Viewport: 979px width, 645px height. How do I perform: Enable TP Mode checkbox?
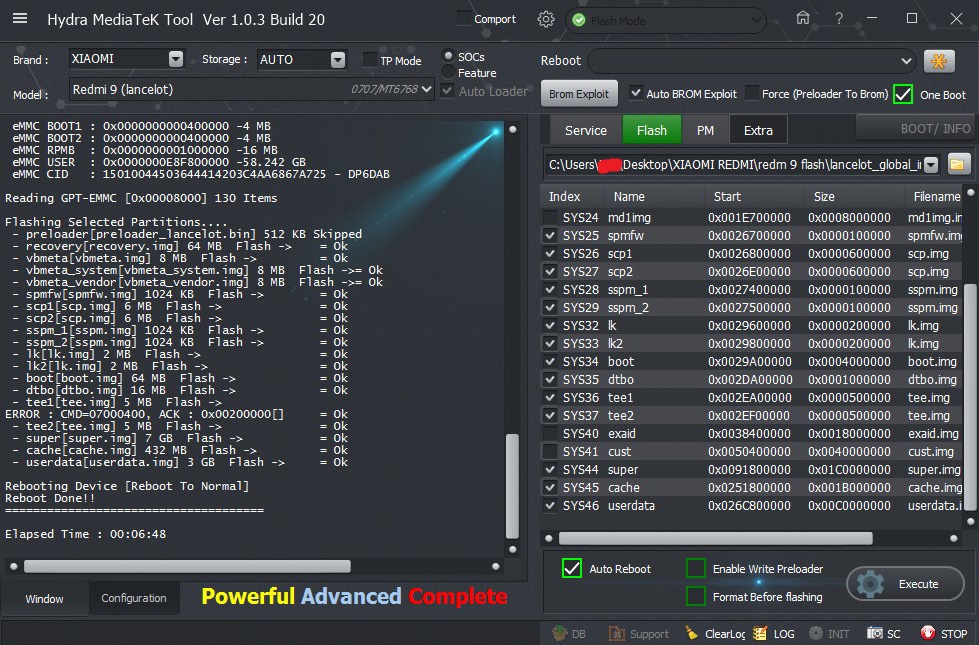point(370,60)
